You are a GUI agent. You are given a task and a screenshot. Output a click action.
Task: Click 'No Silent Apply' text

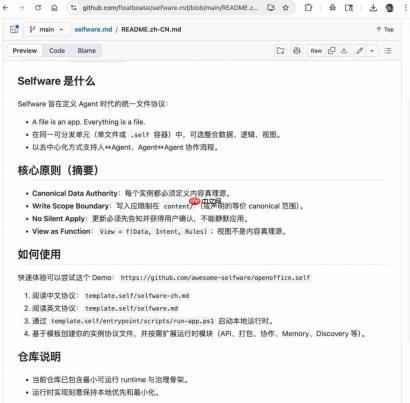point(59,219)
